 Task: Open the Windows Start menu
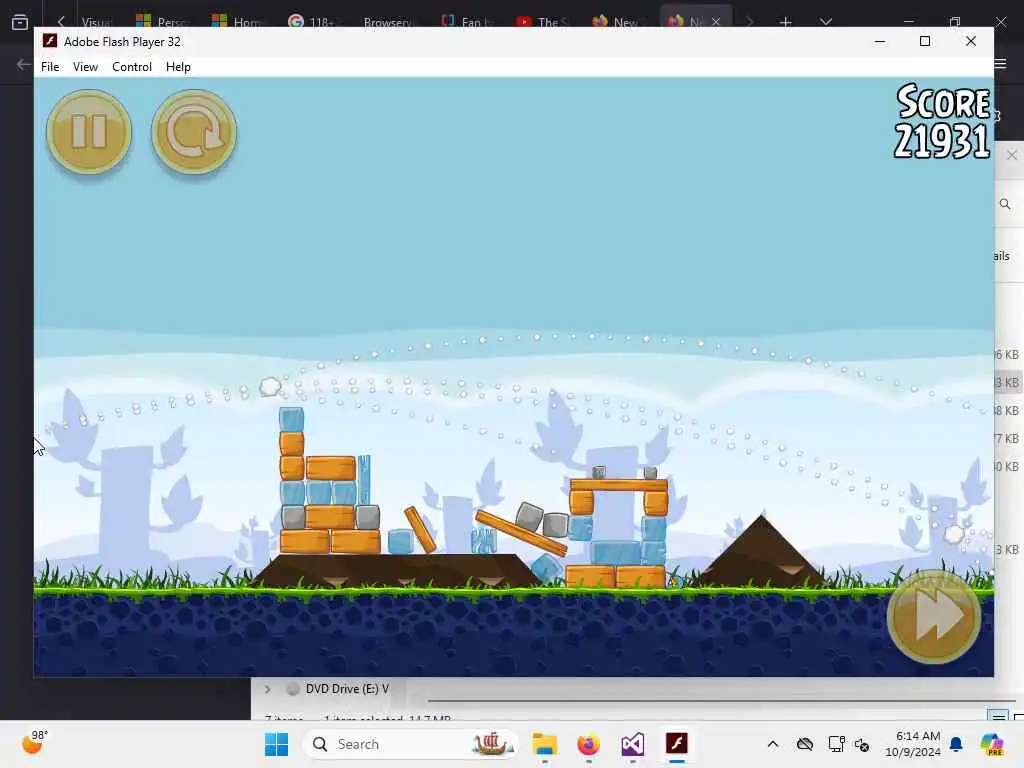[x=276, y=744]
